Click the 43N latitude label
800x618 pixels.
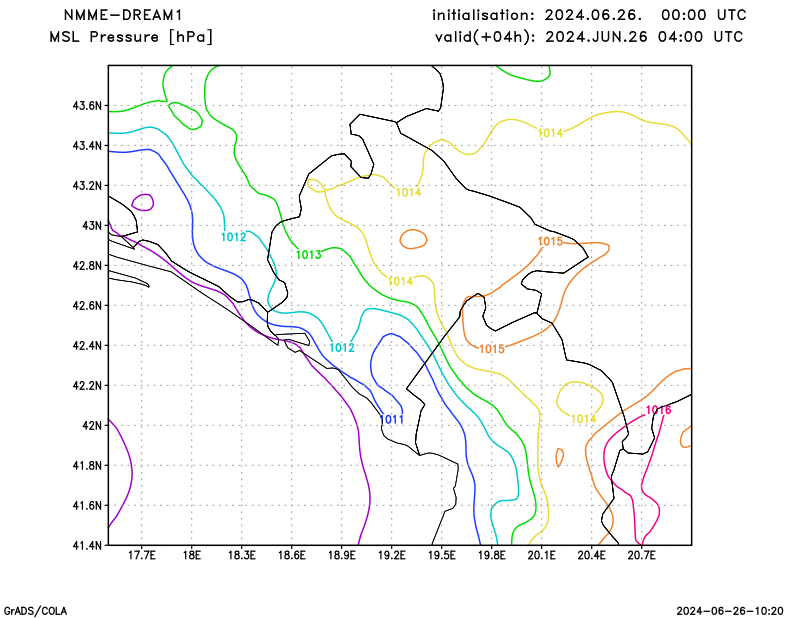(x=92, y=226)
